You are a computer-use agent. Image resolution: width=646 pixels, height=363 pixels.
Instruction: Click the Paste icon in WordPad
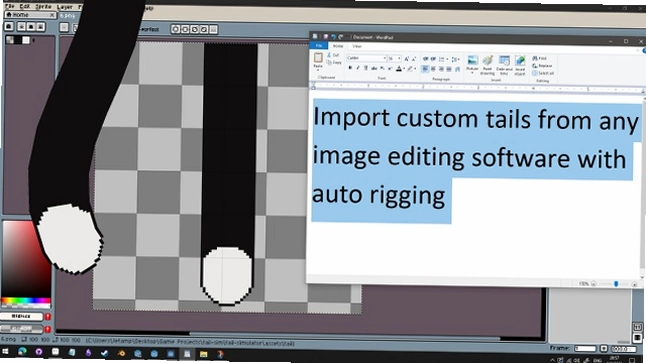[x=318, y=60]
